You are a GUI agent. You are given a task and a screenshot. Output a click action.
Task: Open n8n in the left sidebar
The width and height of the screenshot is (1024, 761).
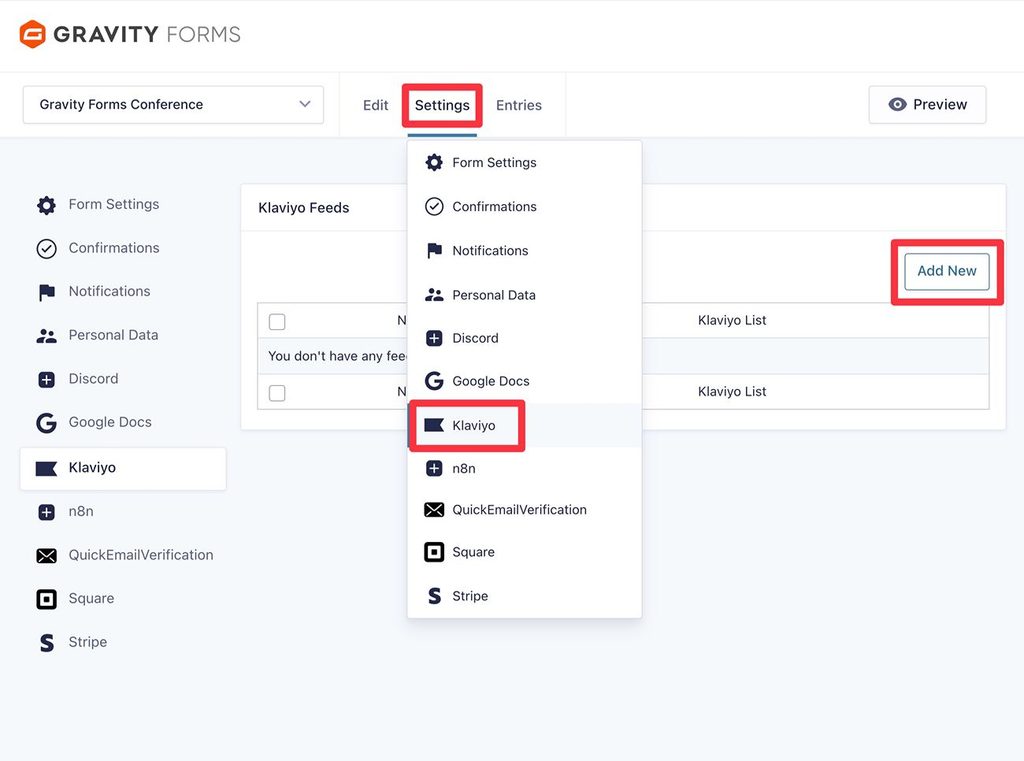point(123,512)
